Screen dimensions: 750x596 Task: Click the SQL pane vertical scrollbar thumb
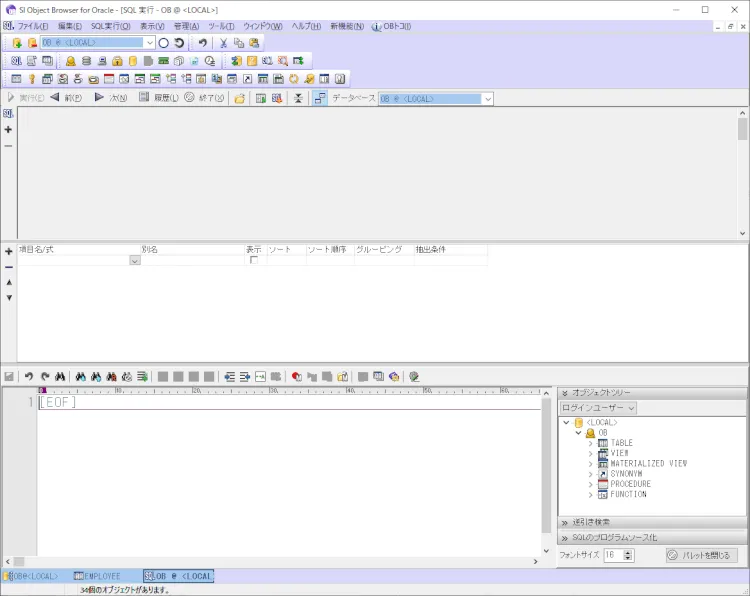tap(742, 129)
